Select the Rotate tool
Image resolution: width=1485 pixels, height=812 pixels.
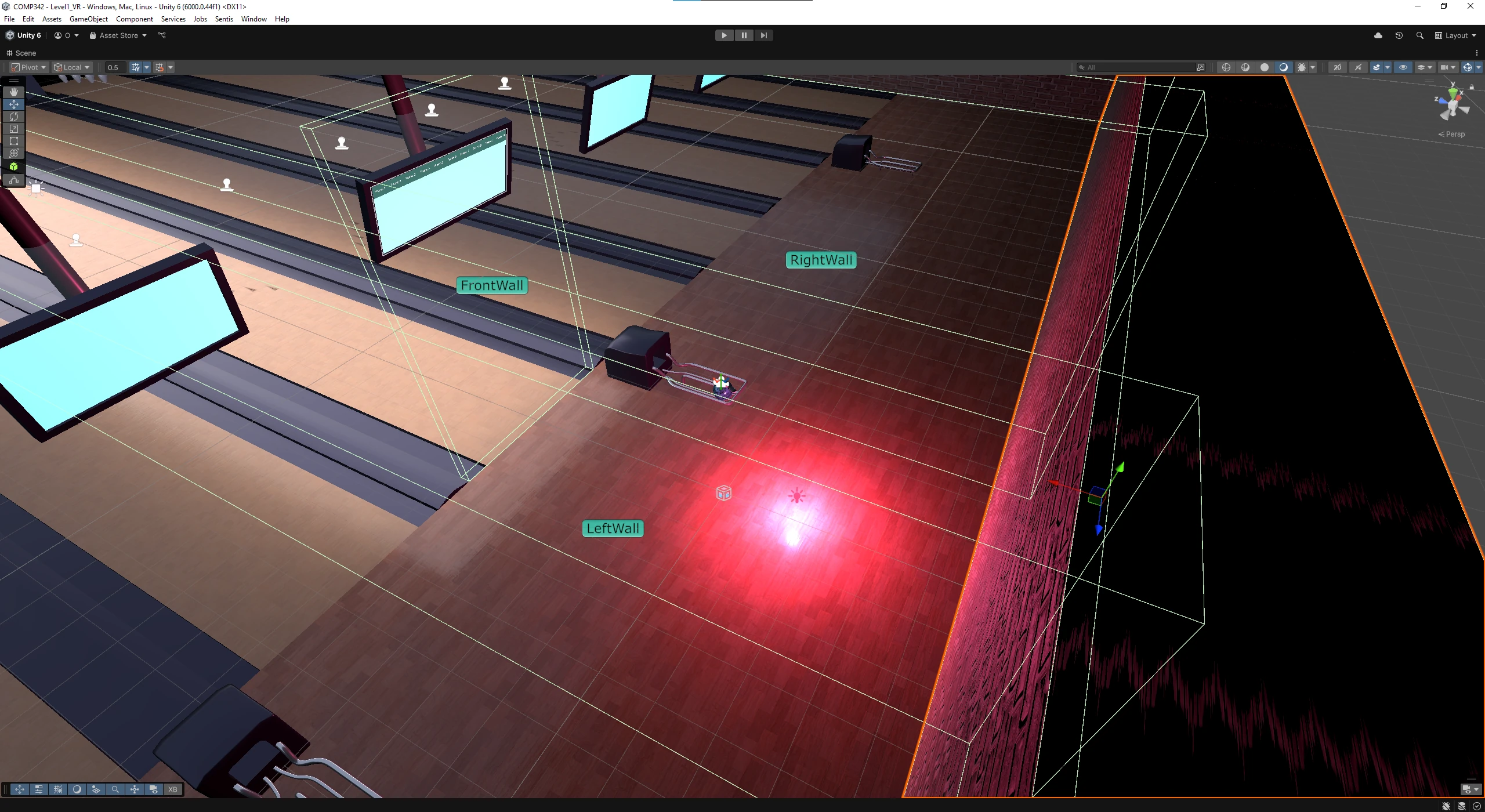pyautogui.click(x=14, y=117)
